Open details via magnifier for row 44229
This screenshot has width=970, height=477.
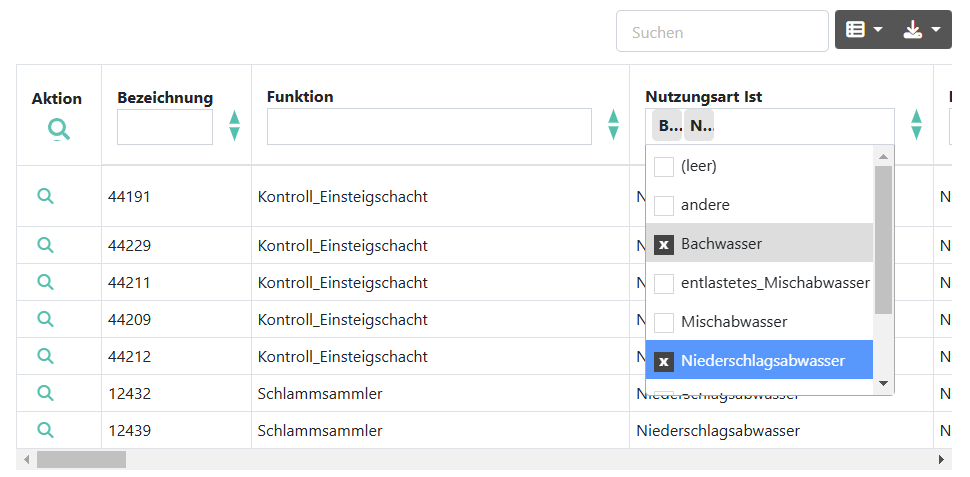pos(45,245)
